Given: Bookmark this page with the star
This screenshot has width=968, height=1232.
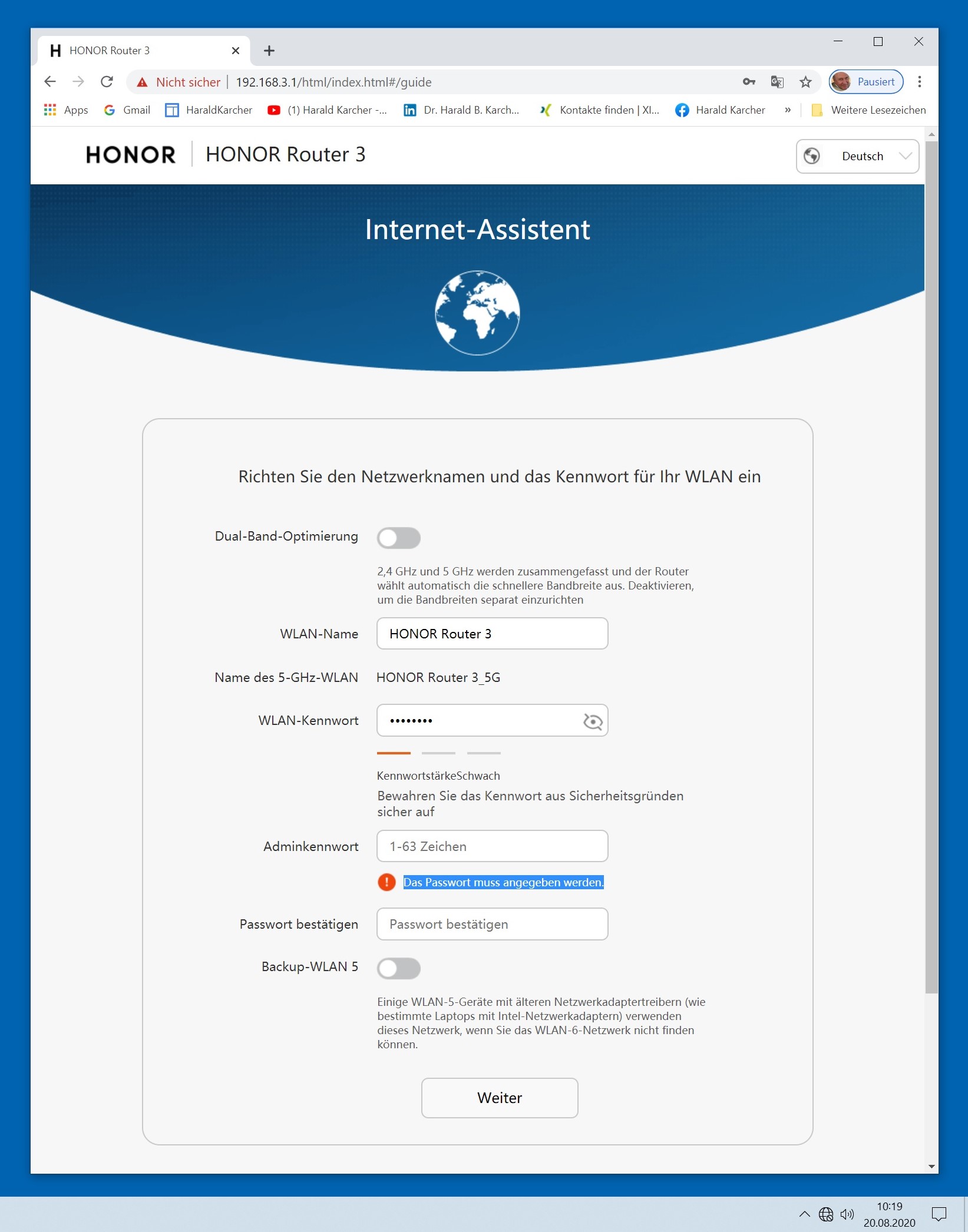Looking at the screenshot, I should click(805, 81).
